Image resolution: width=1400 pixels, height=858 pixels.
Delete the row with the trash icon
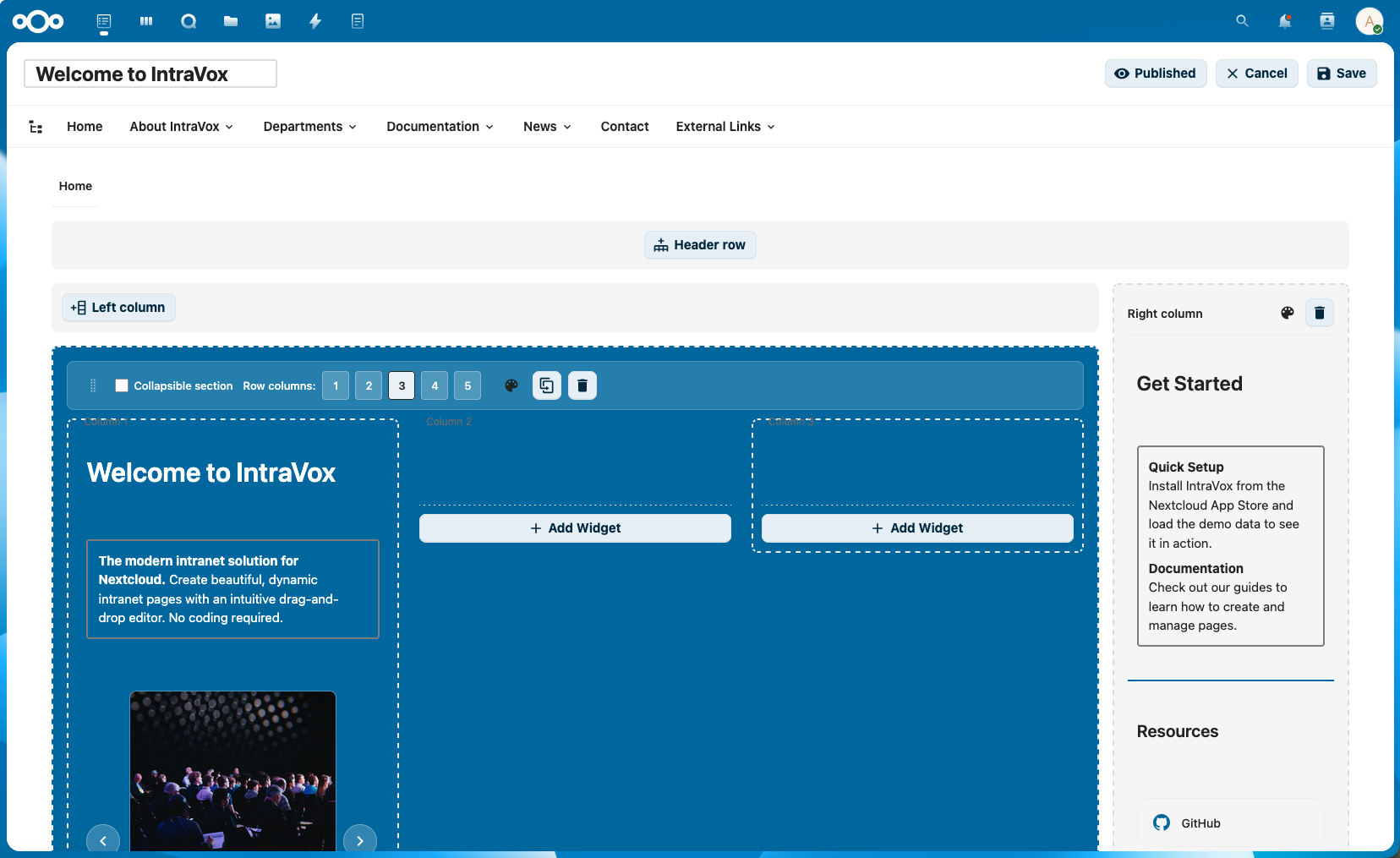click(x=582, y=385)
